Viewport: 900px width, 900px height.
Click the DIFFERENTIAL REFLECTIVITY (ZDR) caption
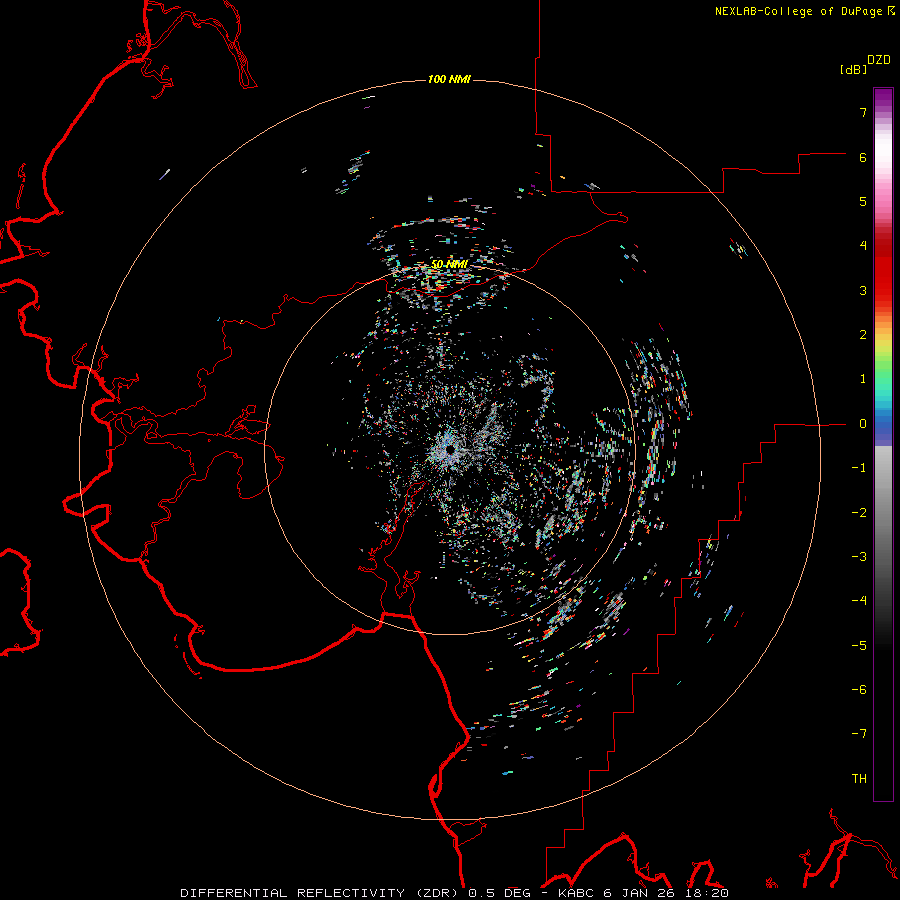click(319, 893)
